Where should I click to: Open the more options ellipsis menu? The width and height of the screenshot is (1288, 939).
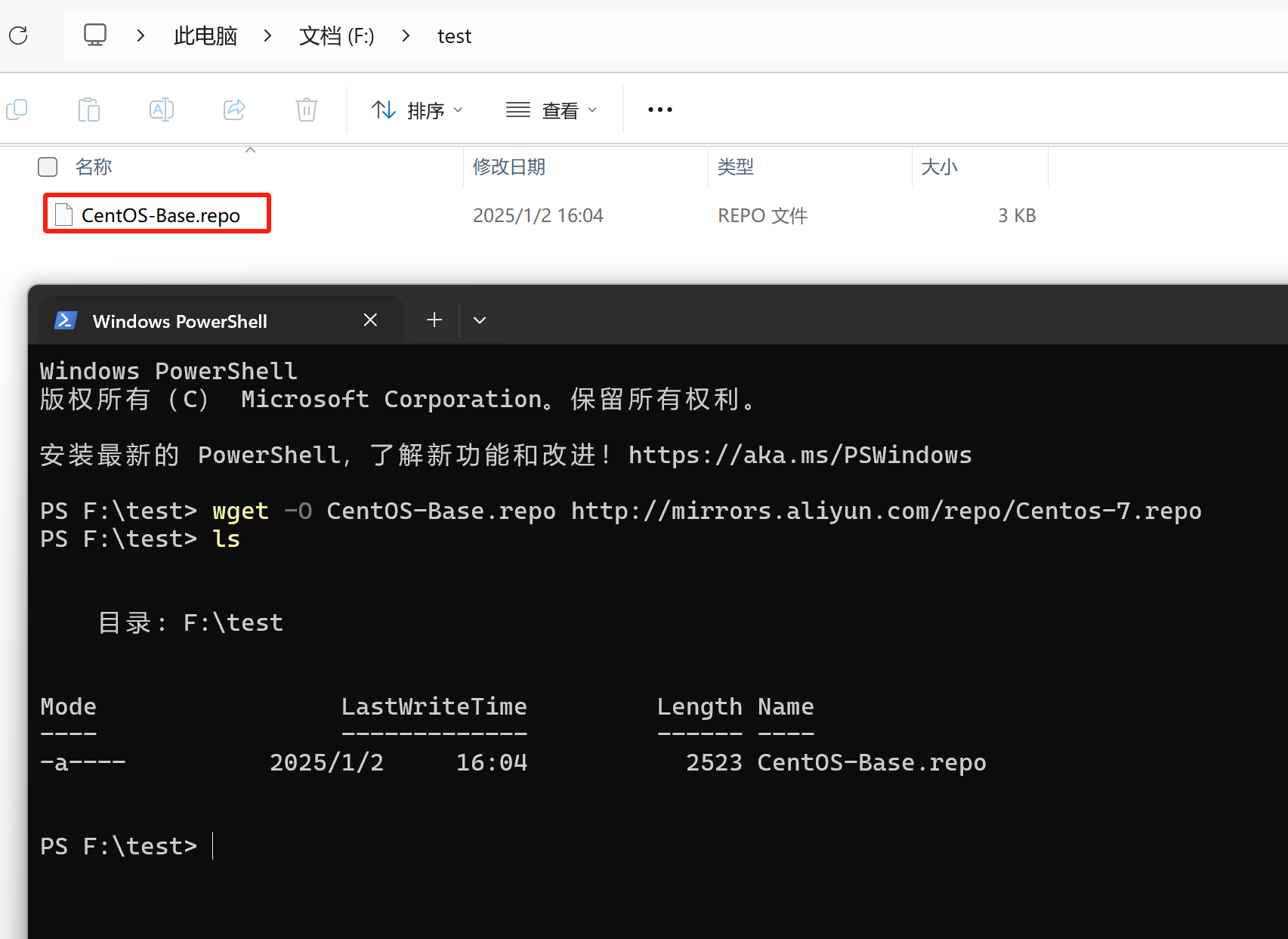tap(660, 110)
